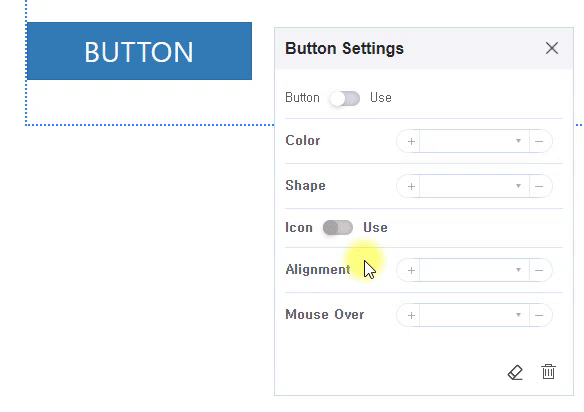This screenshot has height=412, width=584.
Task: Click the trash can delete icon
Action: (548, 372)
